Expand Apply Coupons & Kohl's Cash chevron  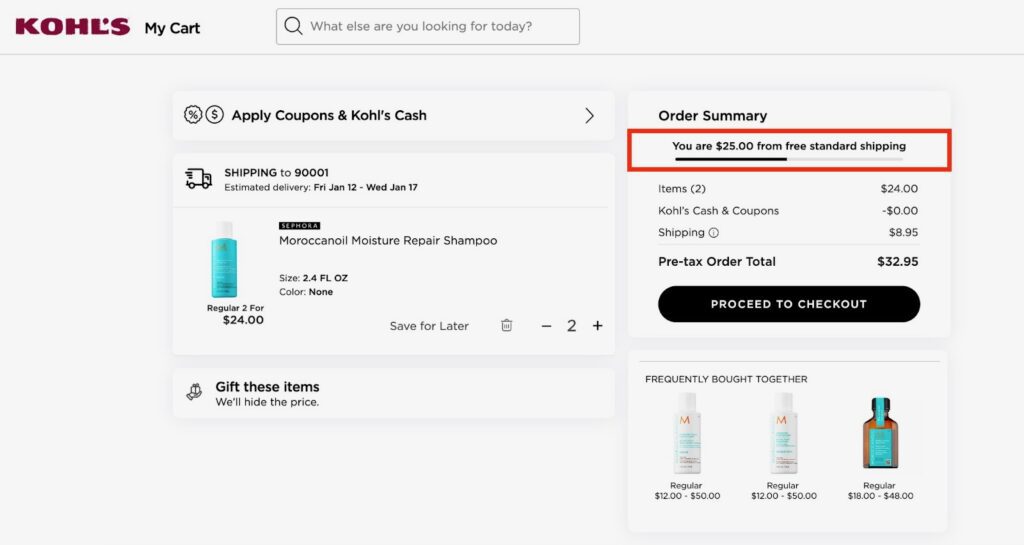point(589,115)
